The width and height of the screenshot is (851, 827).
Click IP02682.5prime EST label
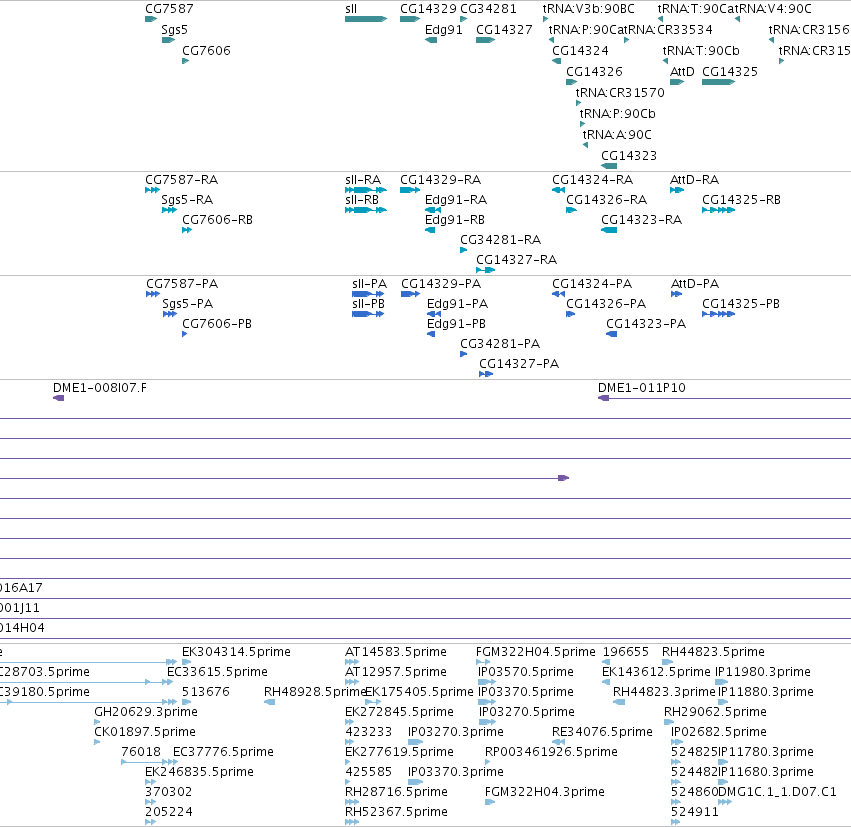(x=719, y=733)
